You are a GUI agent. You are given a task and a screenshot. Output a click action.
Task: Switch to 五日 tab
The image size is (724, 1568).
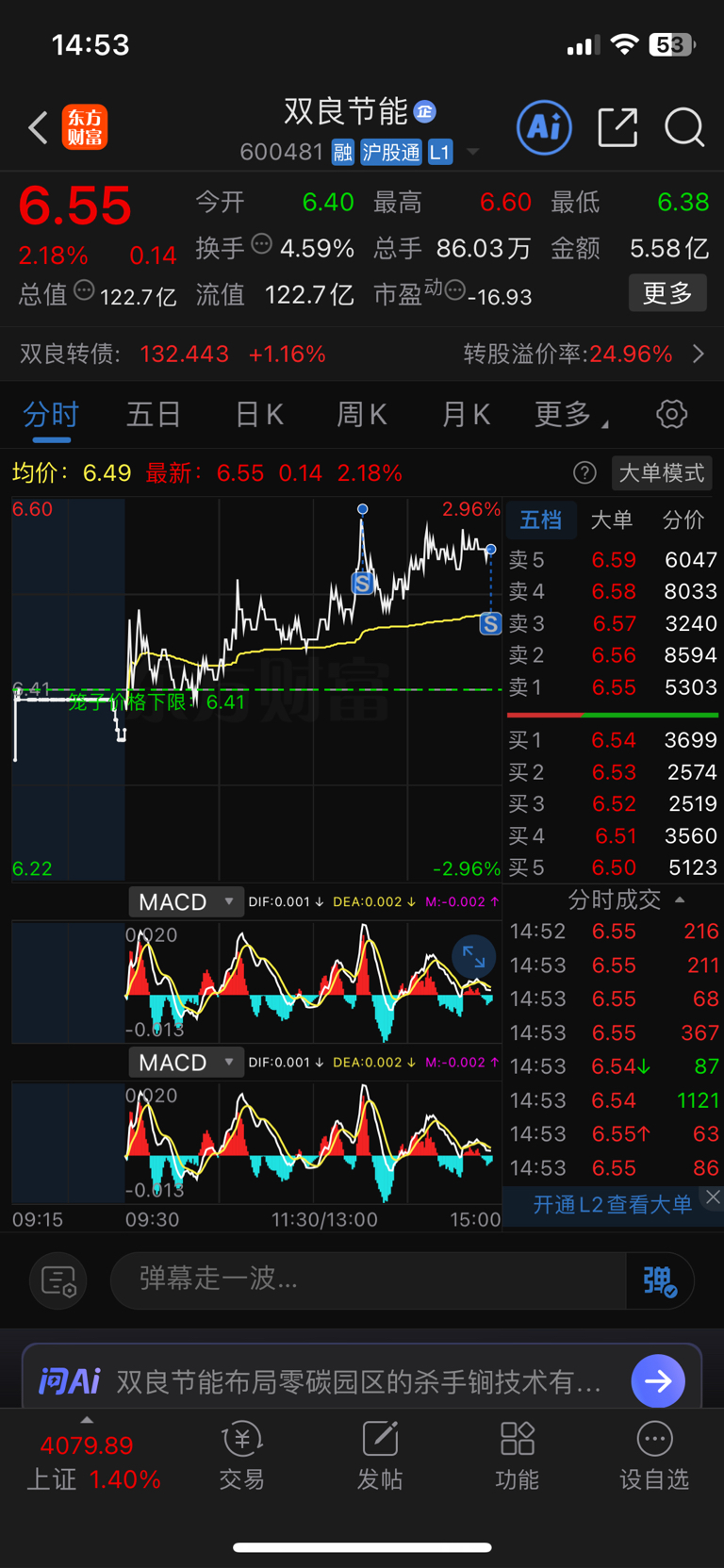tap(153, 414)
